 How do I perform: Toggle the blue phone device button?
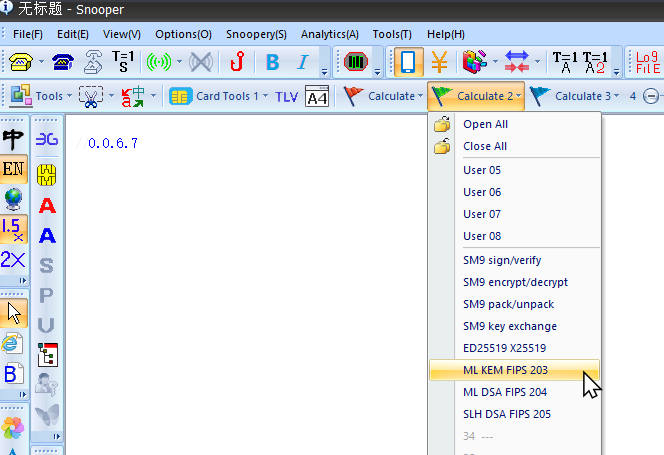point(407,62)
